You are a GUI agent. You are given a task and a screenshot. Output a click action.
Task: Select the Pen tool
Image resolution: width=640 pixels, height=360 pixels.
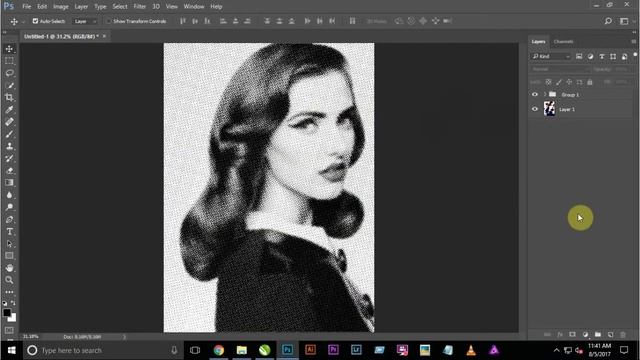pos(9,220)
